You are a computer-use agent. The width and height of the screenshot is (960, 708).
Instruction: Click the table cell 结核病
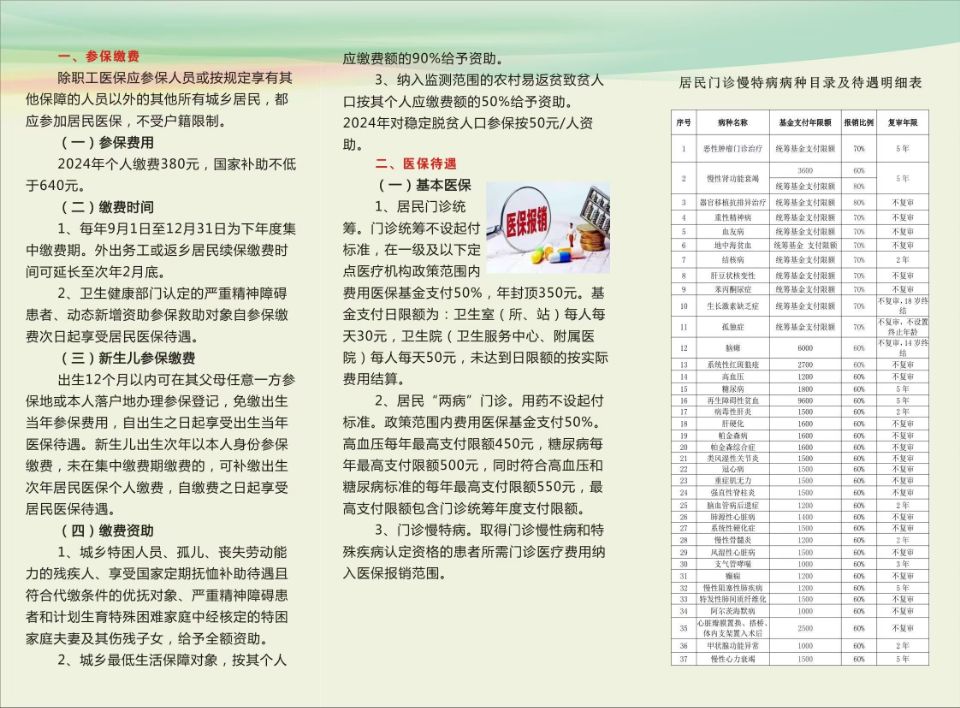point(733,260)
